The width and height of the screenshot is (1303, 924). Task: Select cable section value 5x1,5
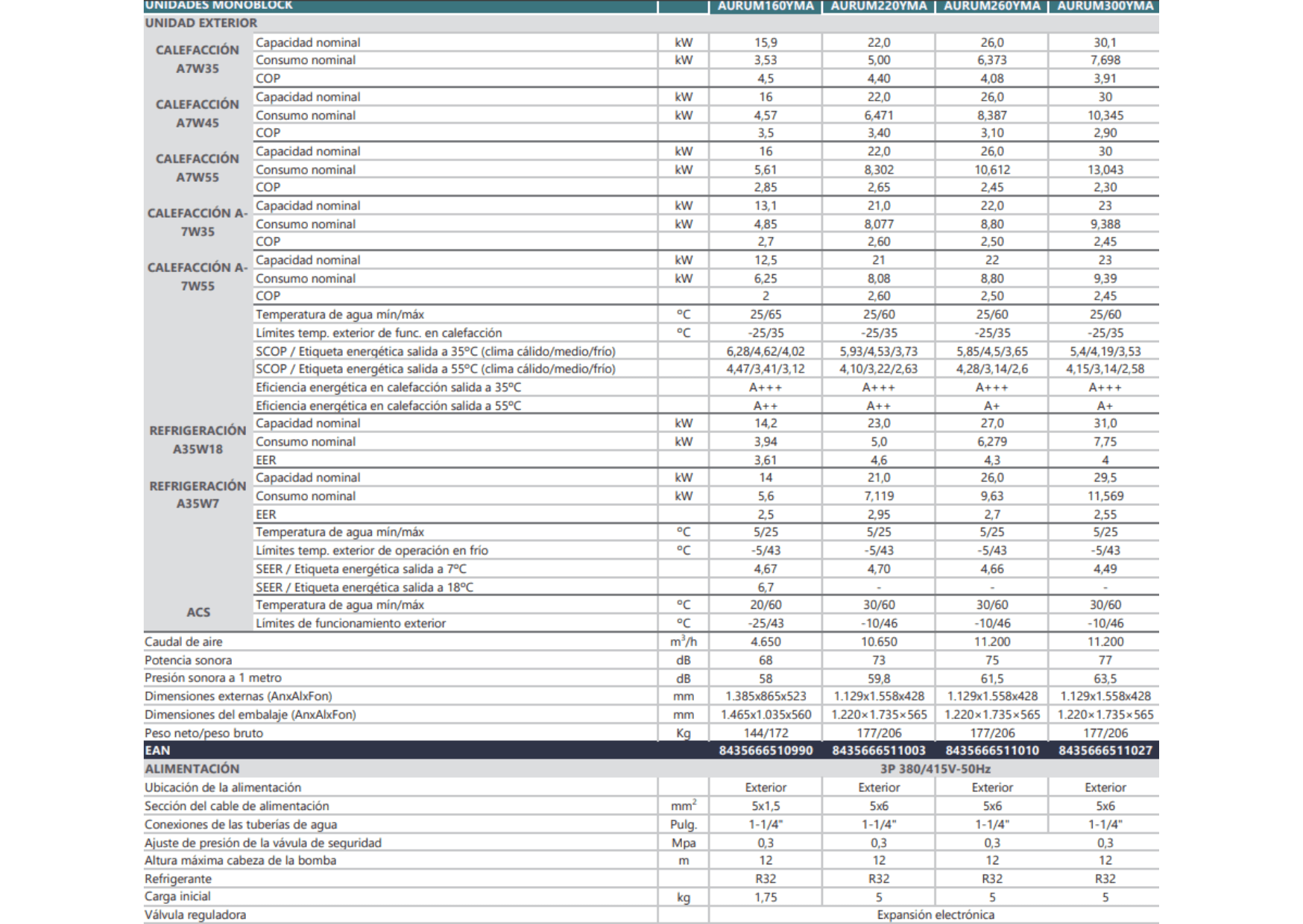tap(766, 806)
